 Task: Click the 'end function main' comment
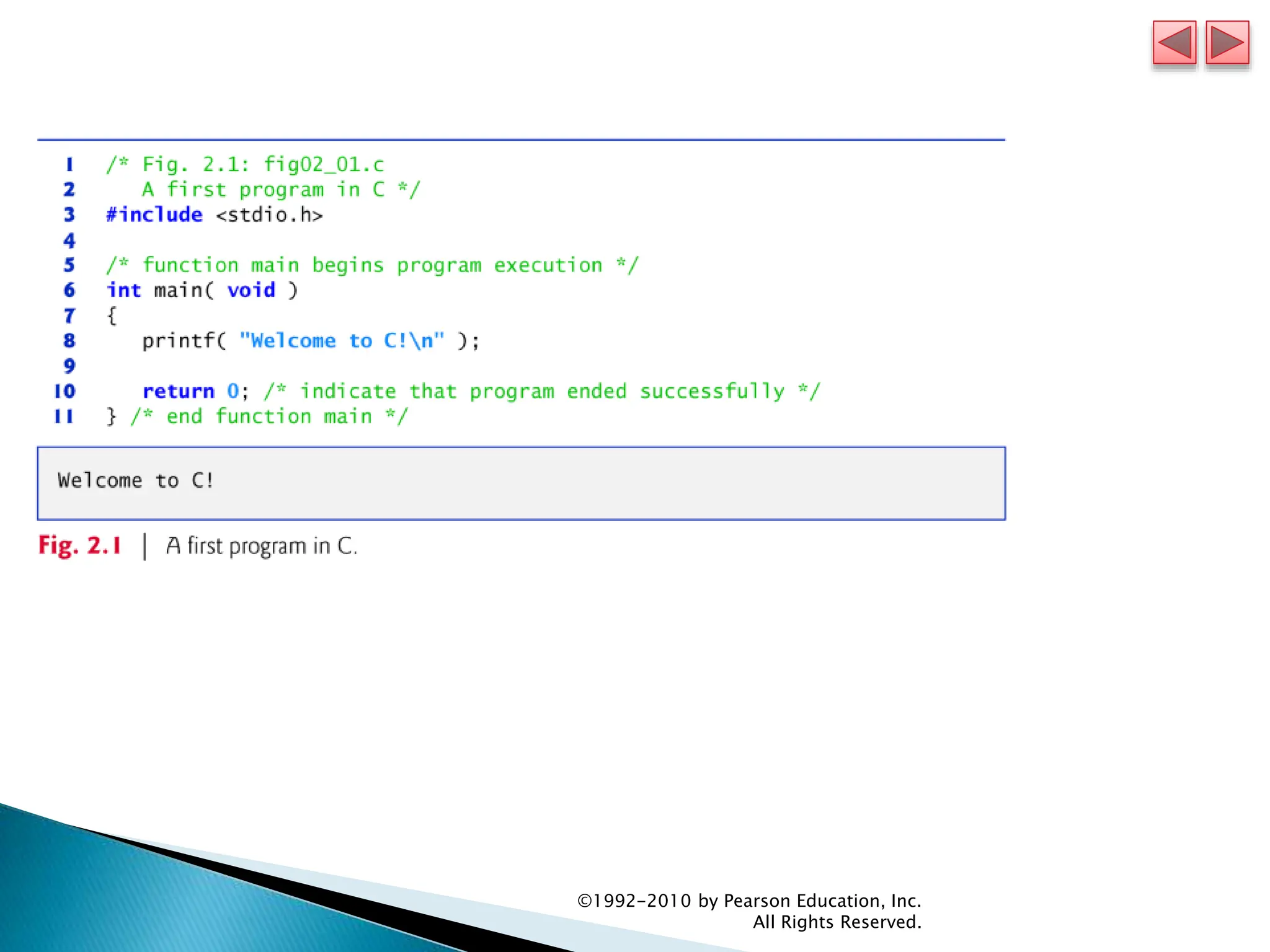(x=269, y=416)
